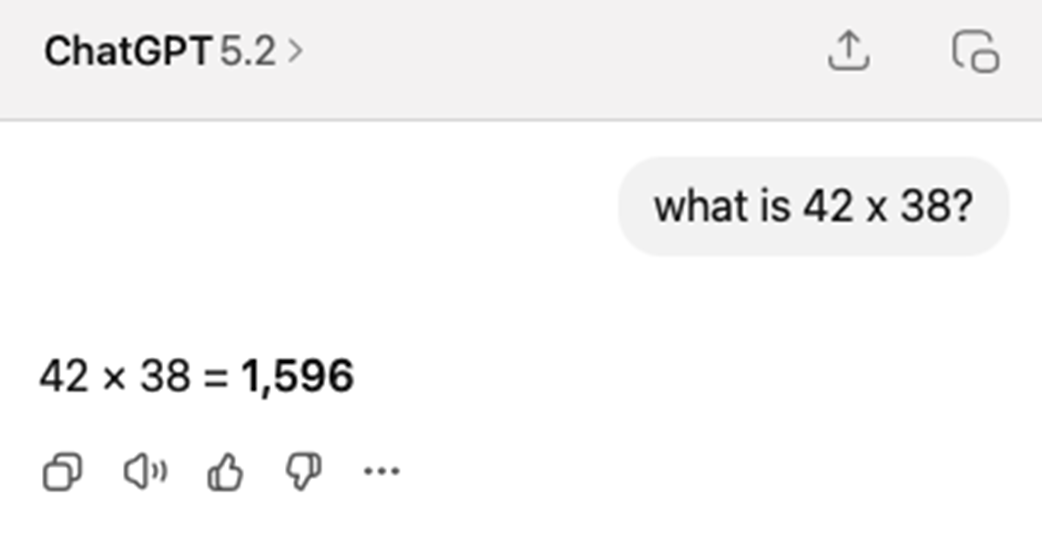Copy the 42 × 38 response
The height and width of the screenshot is (537, 1042).
[62, 471]
